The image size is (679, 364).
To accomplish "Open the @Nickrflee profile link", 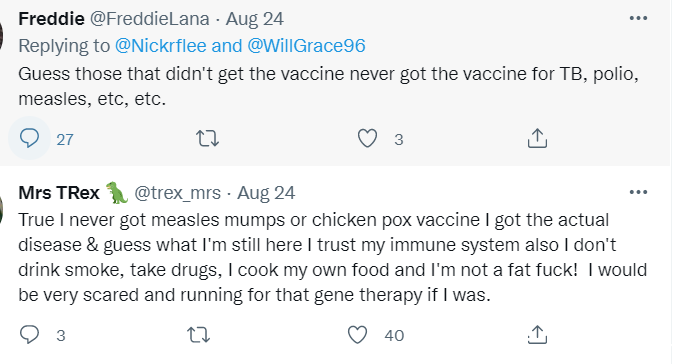I will tap(161, 46).
